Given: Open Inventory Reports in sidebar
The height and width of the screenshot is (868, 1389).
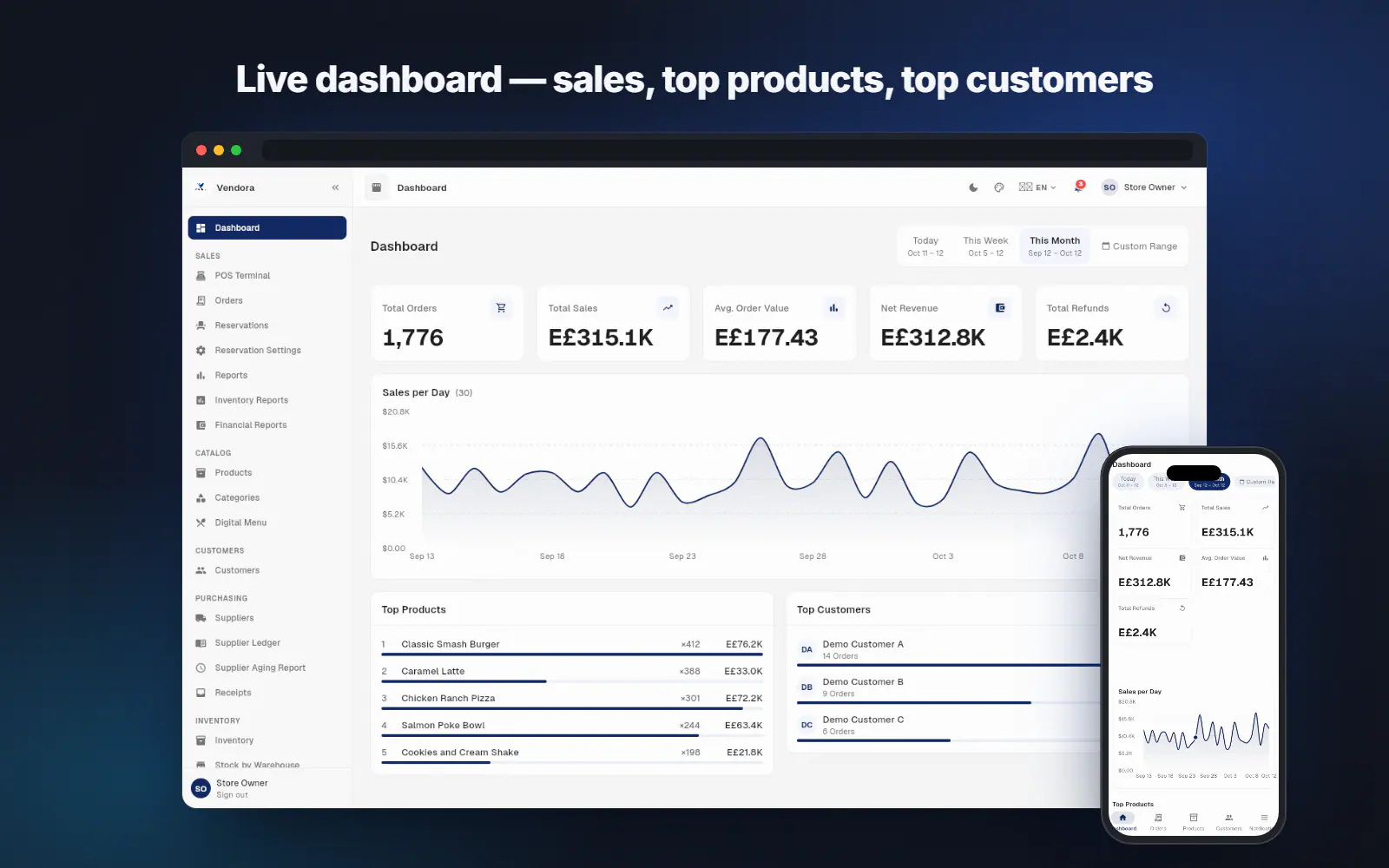Looking at the screenshot, I should tap(267, 400).
